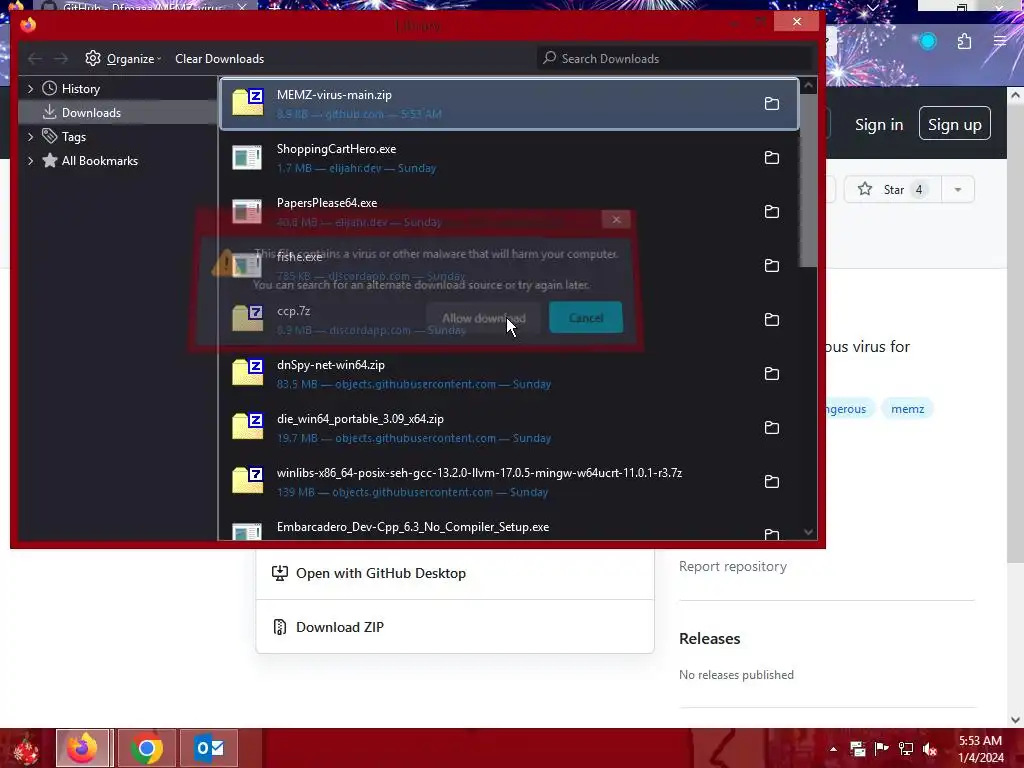This screenshot has height=768, width=1024.
Task: Open Chrome from the taskbar
Action: click(x=146, y=748)
